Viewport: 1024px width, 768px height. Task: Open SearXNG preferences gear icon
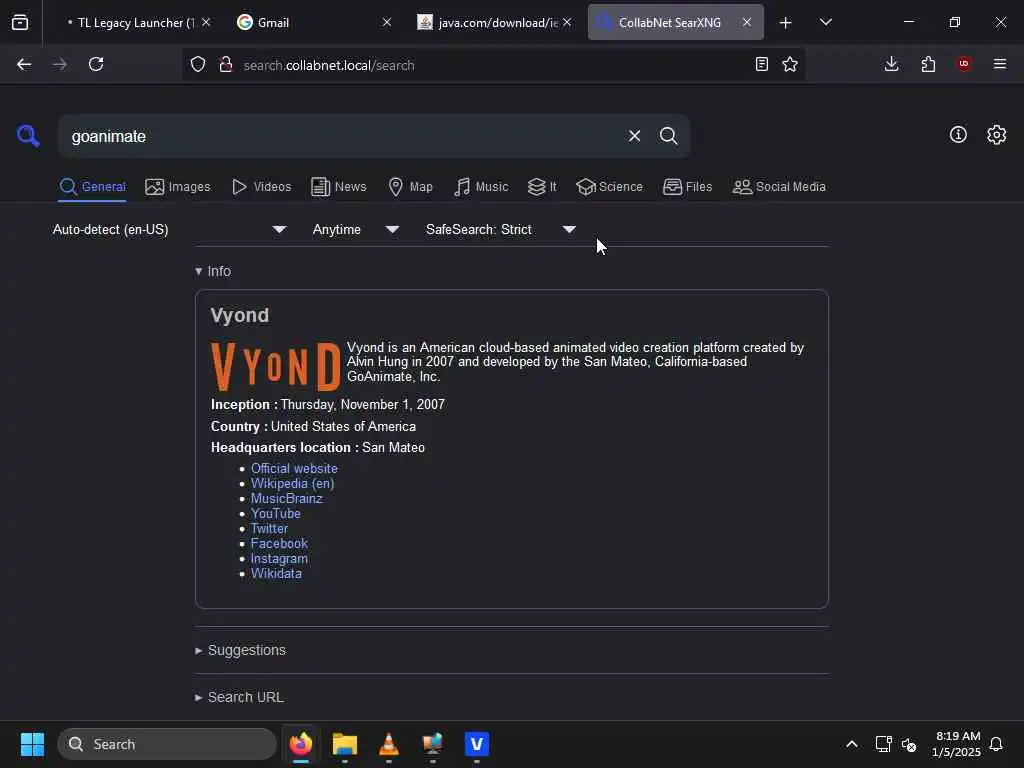[x=997, y=135]
